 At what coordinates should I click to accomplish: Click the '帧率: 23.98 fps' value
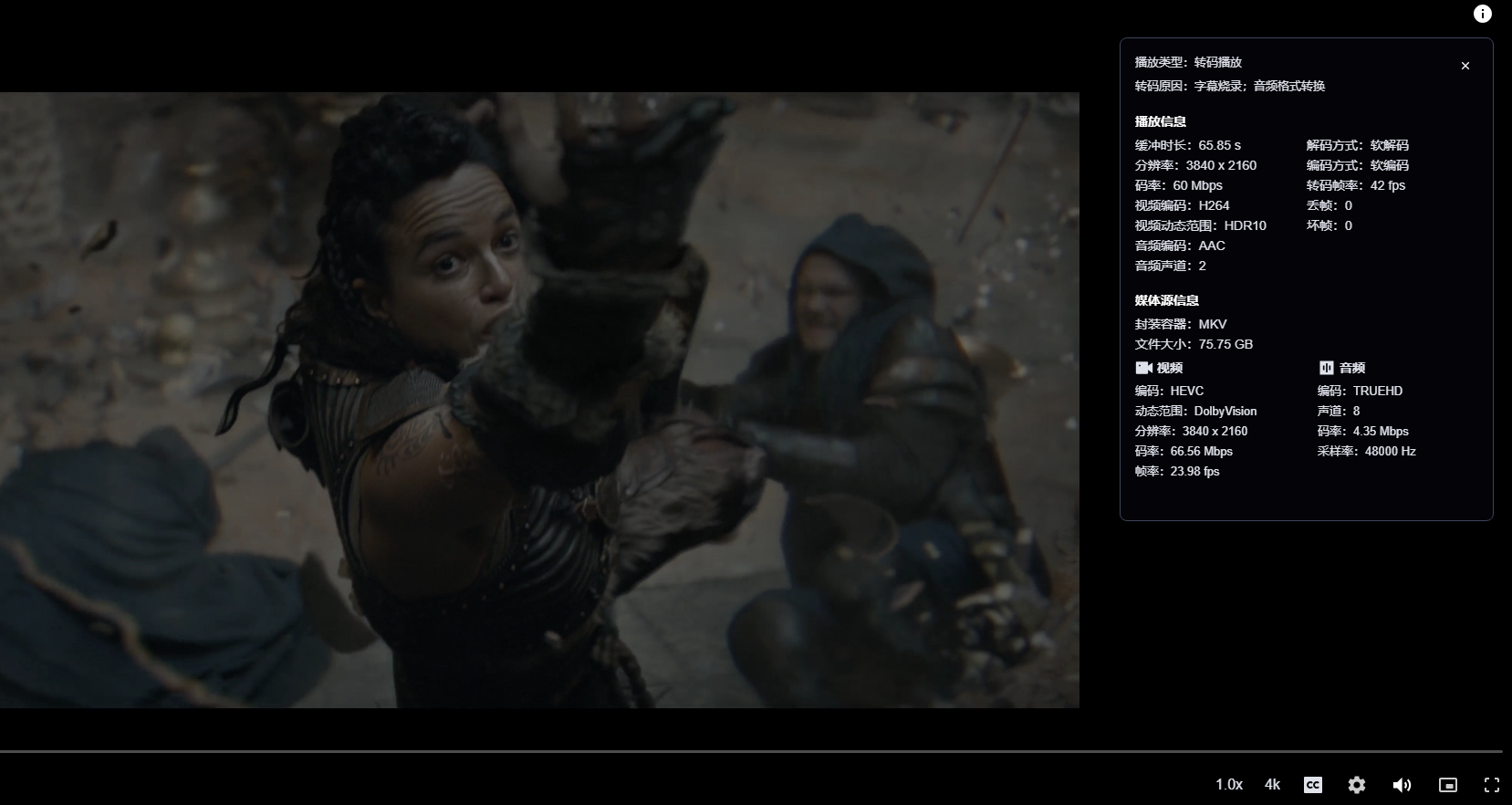(1177, 471)
